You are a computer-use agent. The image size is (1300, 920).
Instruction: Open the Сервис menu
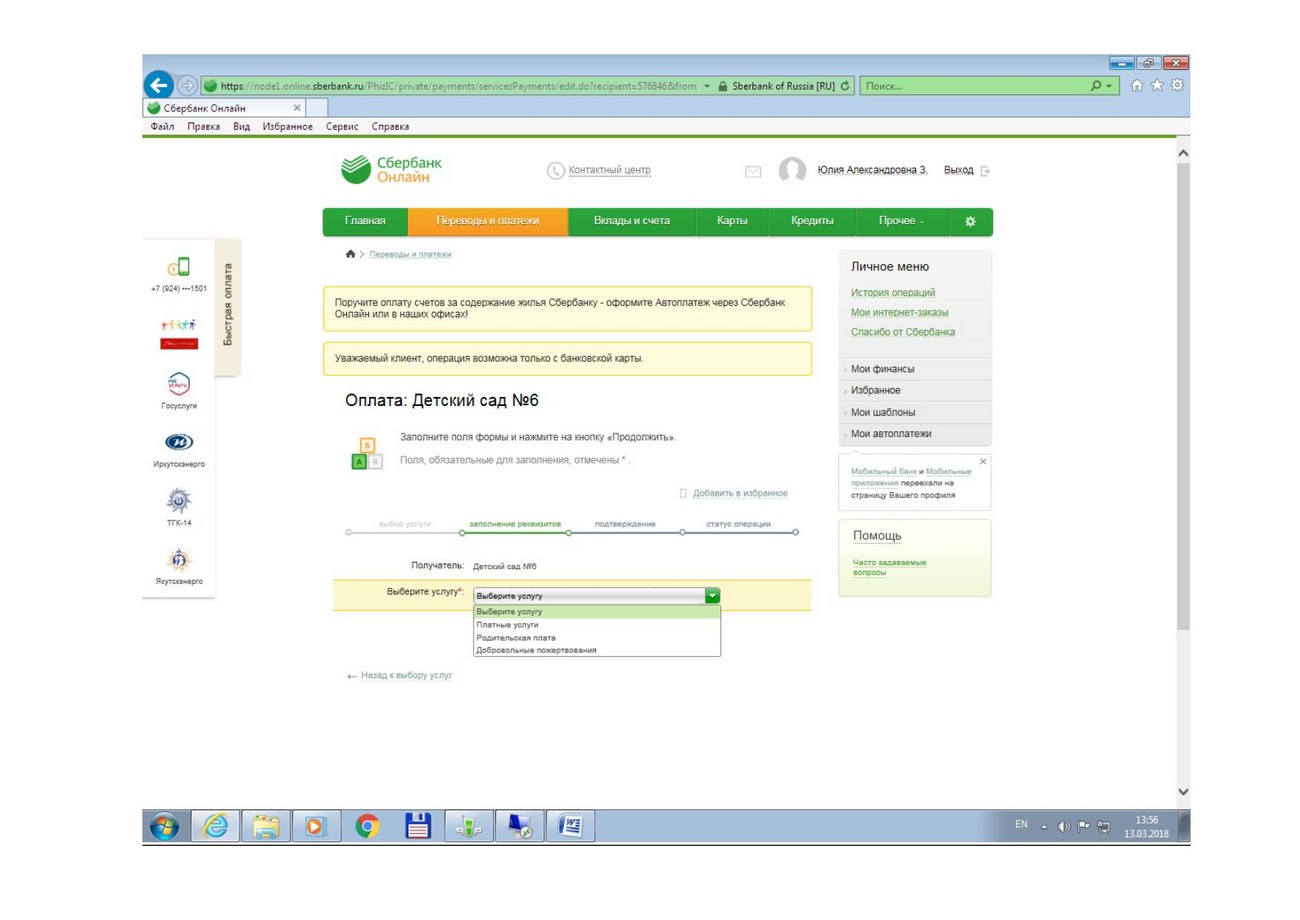[344, 127]
